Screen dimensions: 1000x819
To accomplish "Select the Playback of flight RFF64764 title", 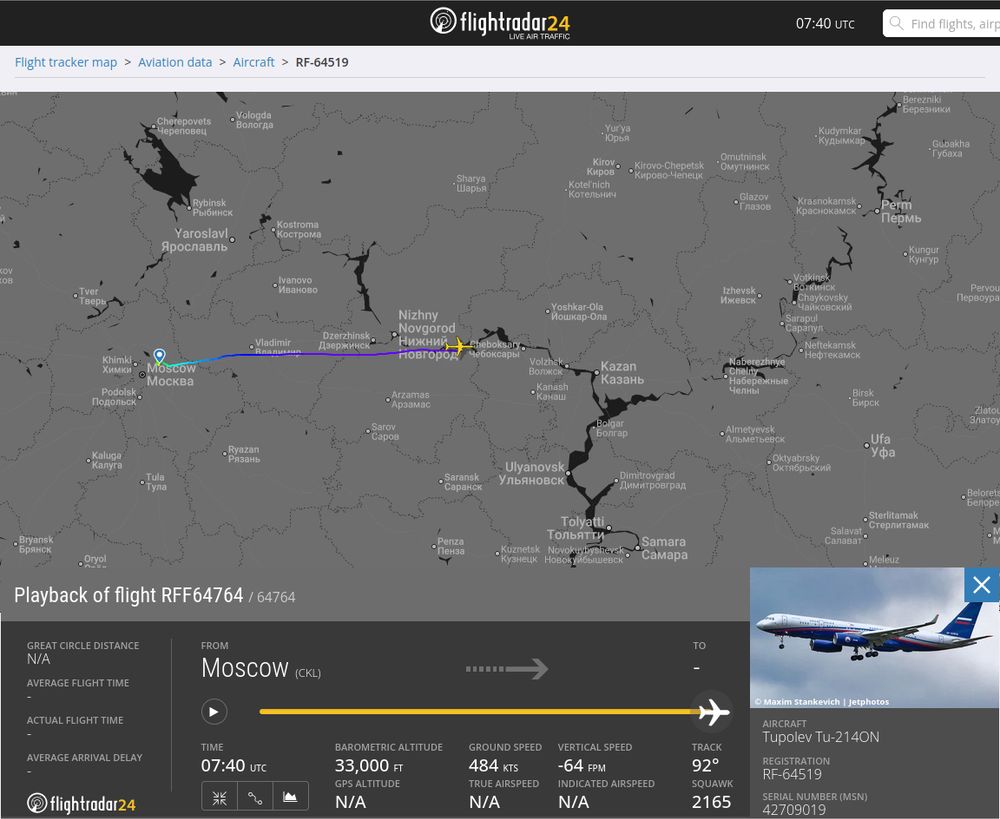I will pyautogui.click(x=128, y=595).
